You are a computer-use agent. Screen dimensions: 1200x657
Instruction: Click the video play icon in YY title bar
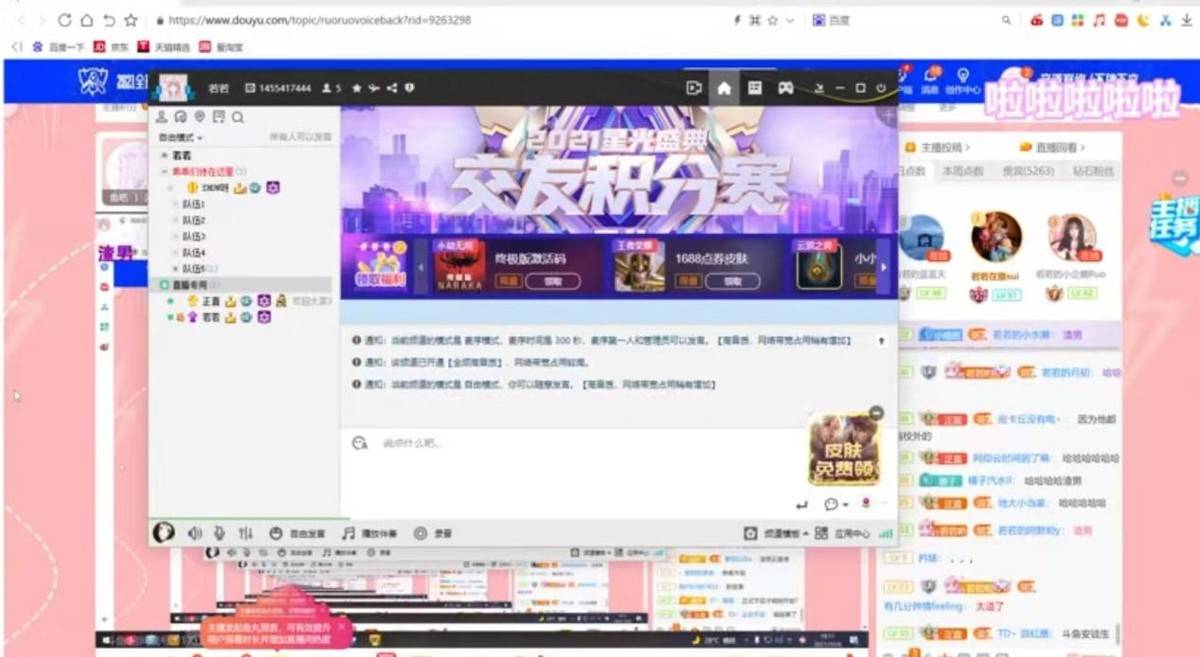[x=694, y=88]
